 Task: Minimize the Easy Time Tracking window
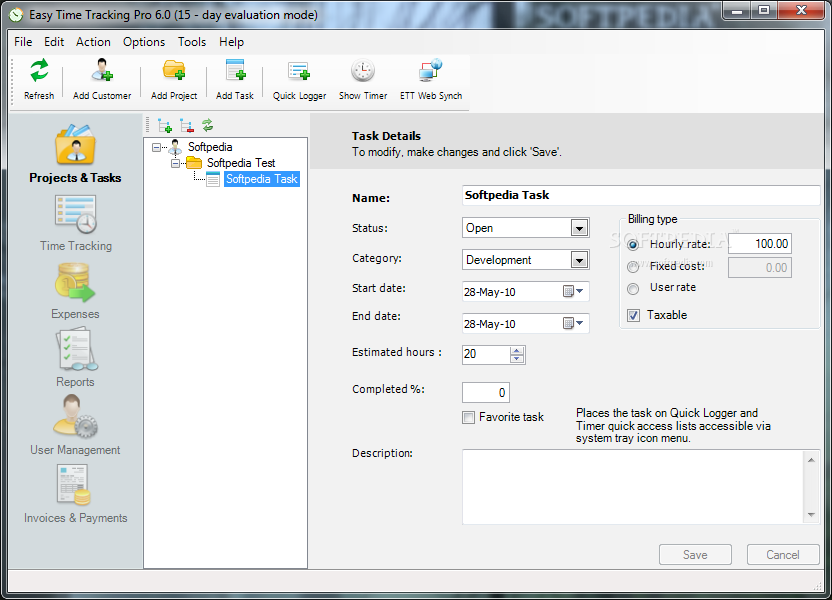coord(737,10)
